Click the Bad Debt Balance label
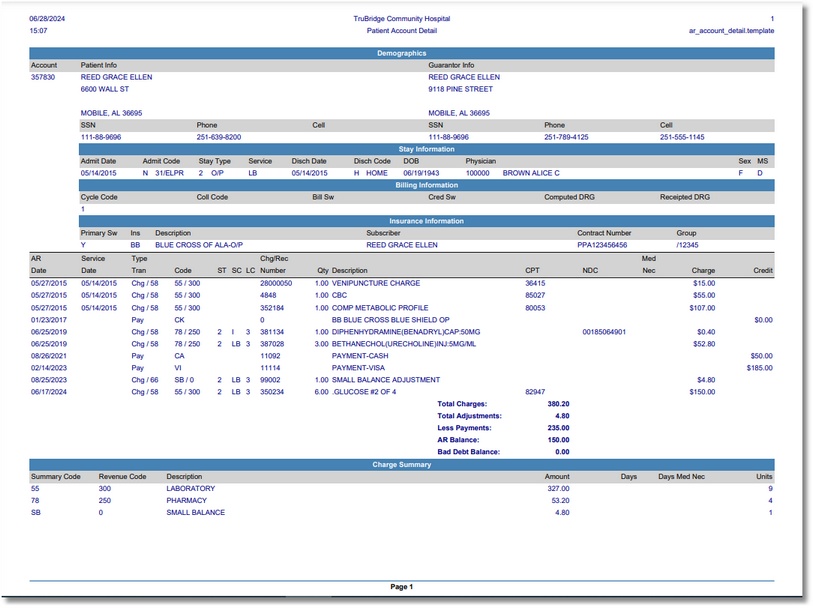Viewport: 813px width, 608px height. tap(469, 452)
